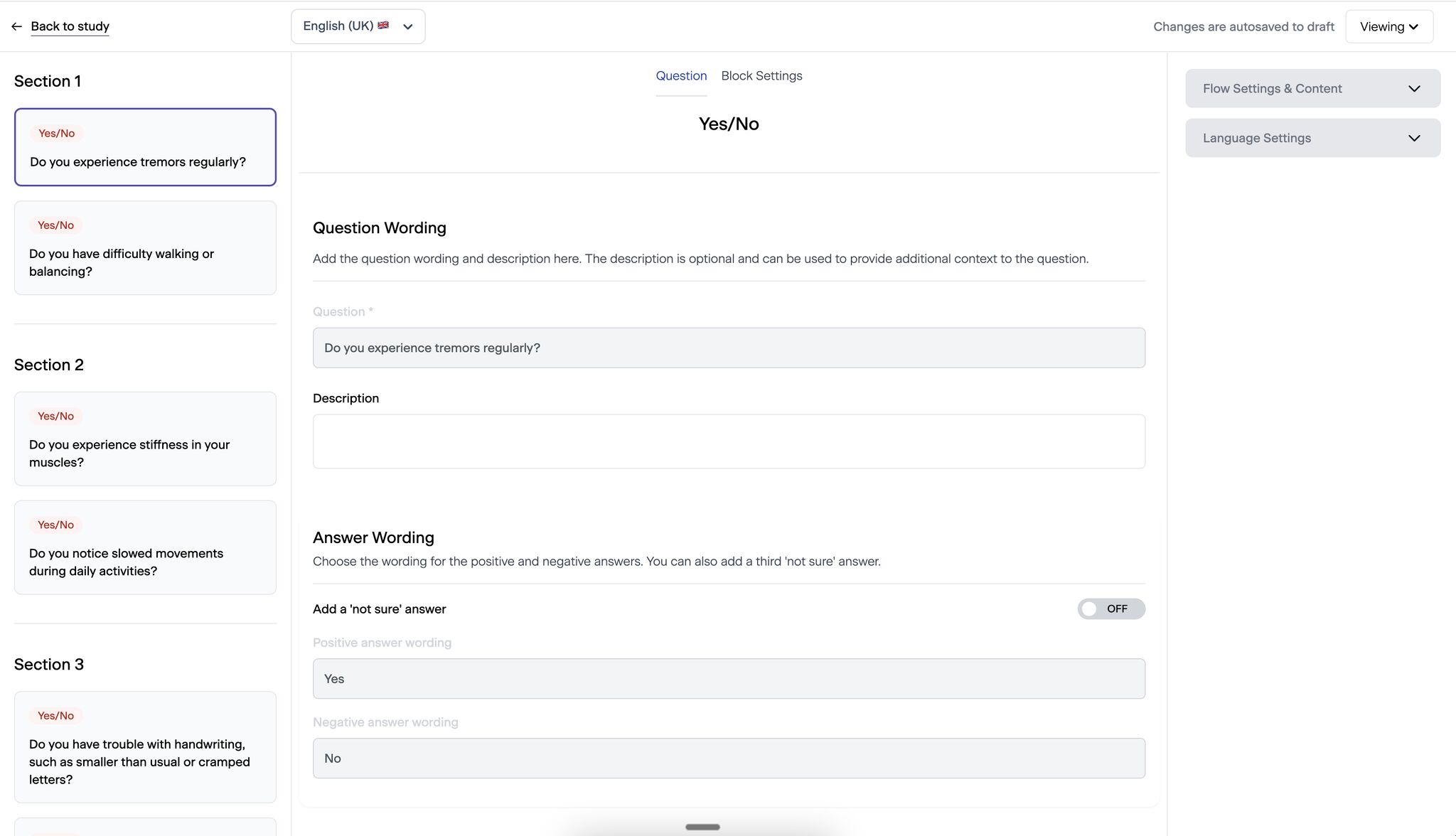Click the empty Description text box
Screen dimensions: 1456x836
pos(728,441)
